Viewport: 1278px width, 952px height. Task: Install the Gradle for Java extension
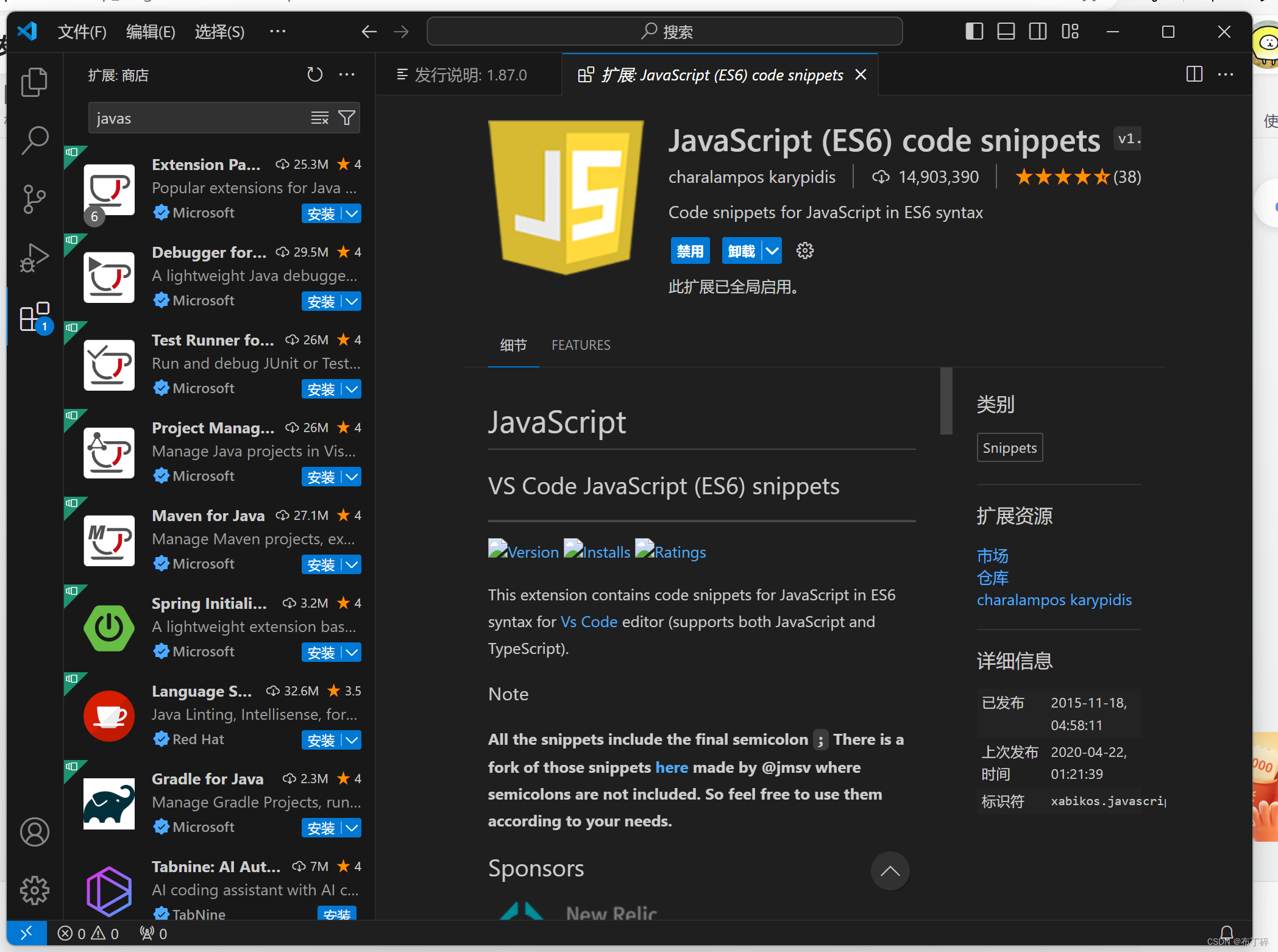pos(321,828)
